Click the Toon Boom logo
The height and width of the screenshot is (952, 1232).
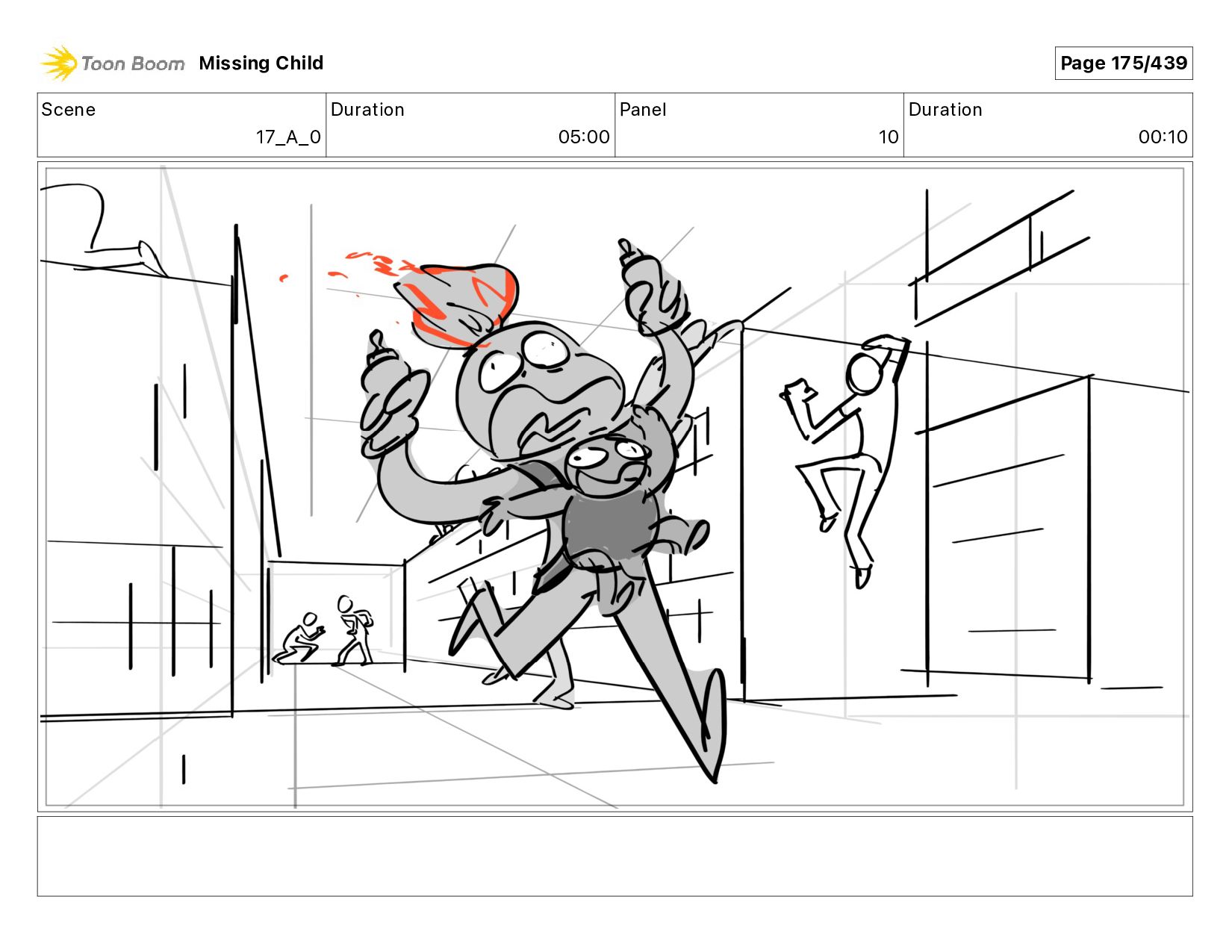pos(112,63)
